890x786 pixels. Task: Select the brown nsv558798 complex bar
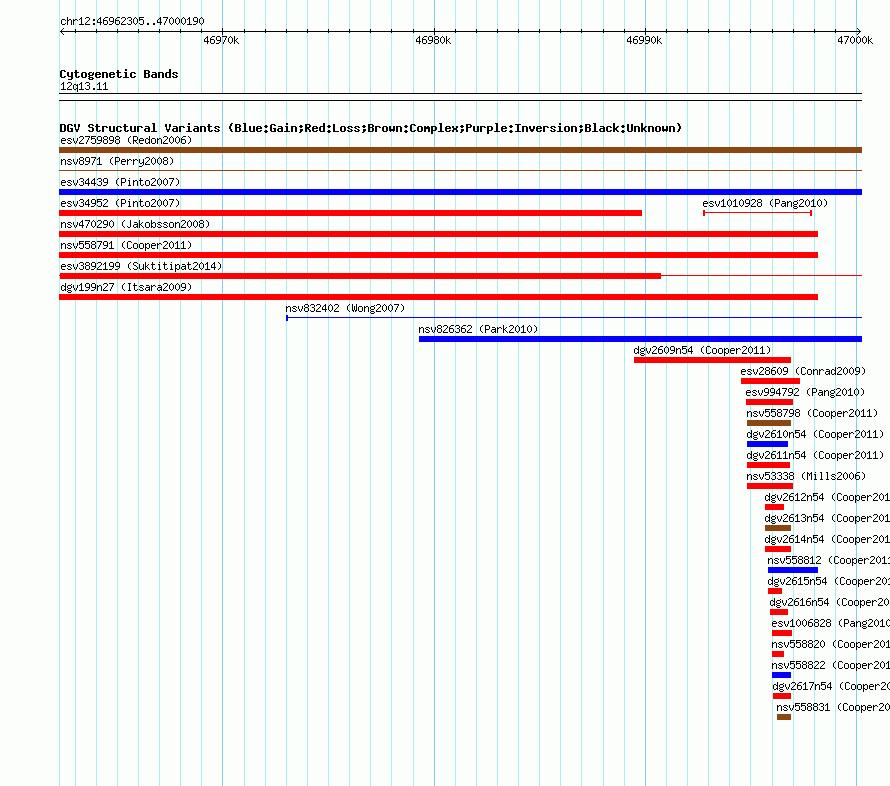pos(769,423)
